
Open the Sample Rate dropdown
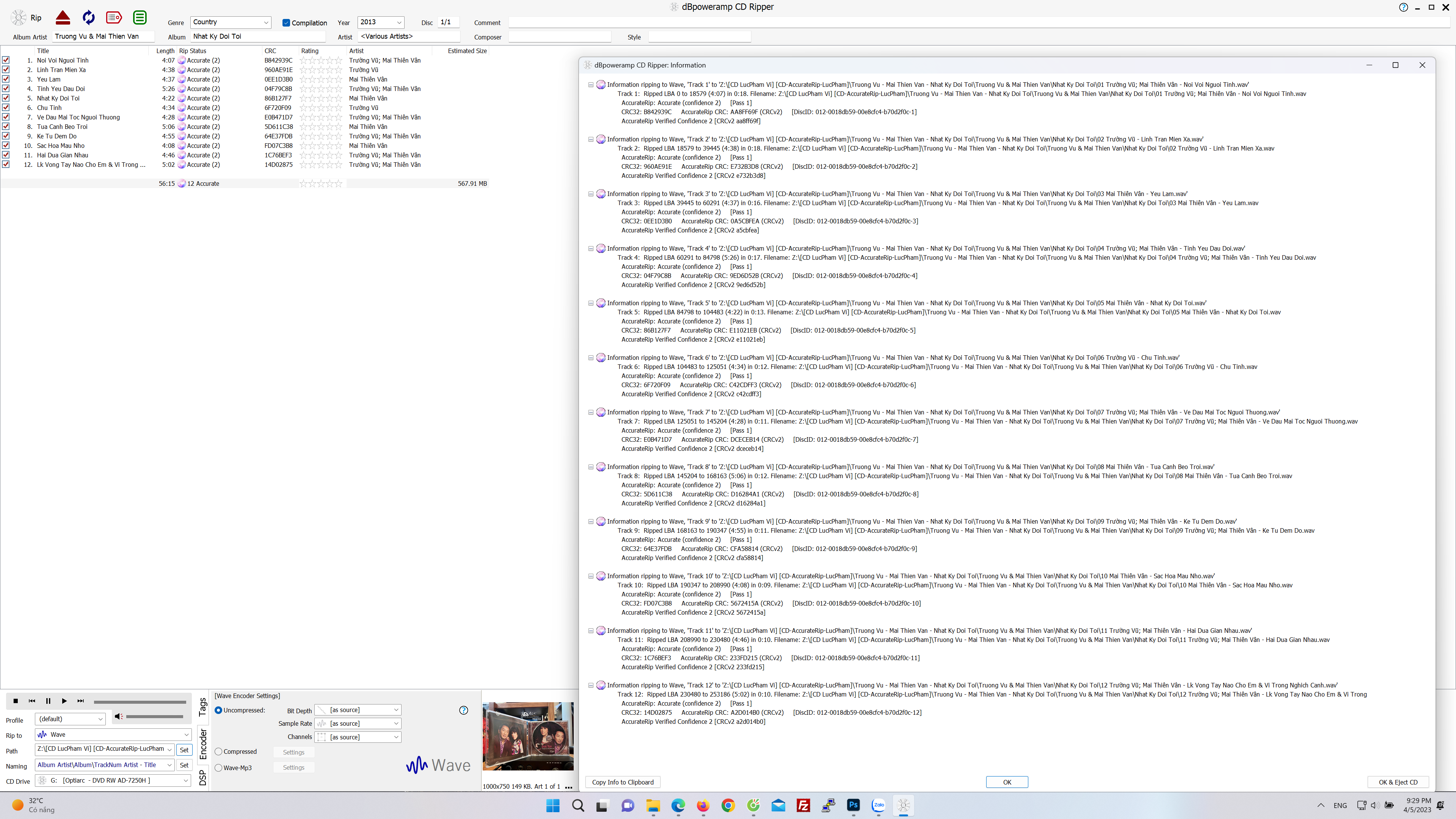point(358,723)
